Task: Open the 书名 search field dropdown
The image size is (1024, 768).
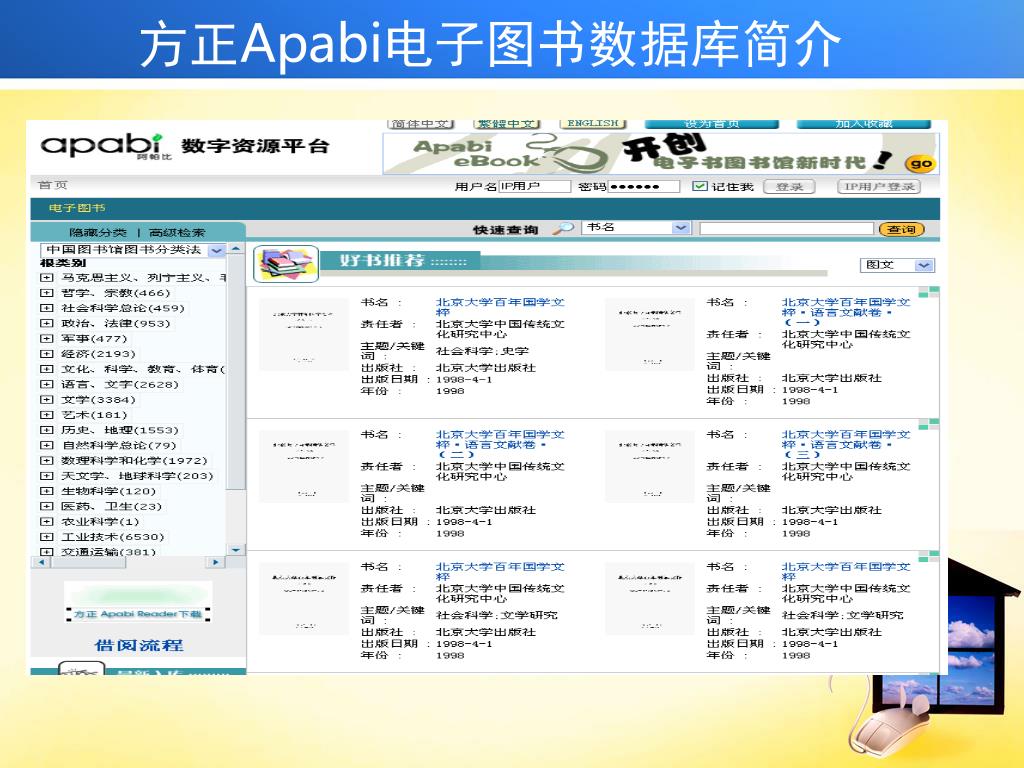Action: tap(680, 228)
